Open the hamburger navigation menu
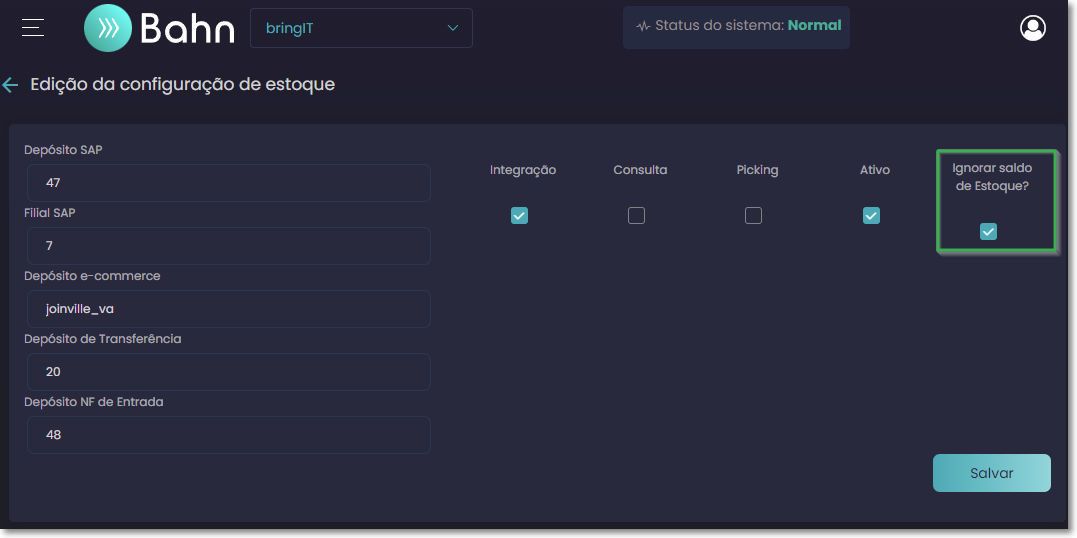The width and height of the screenshot is (1077, 538). click(x=32, y=27)
